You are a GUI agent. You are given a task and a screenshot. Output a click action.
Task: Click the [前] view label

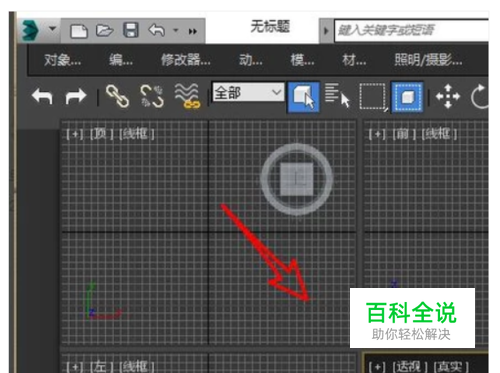(x=404, y=134)
